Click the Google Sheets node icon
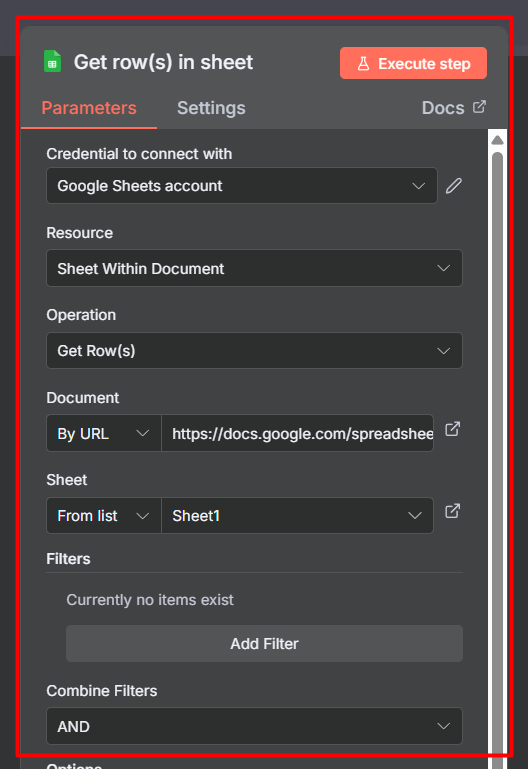528x769 pixels. click(52, 62)
